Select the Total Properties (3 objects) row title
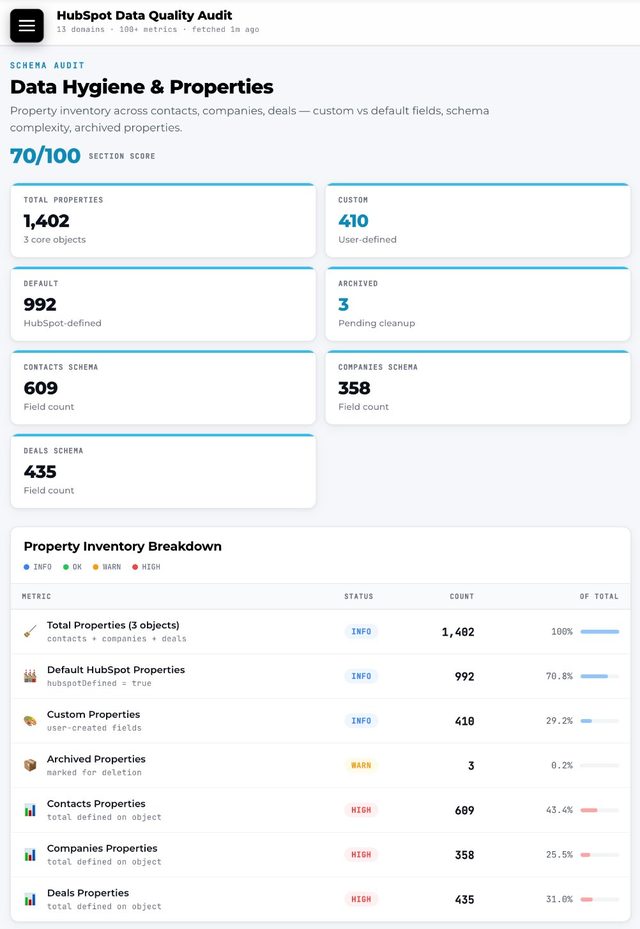 (113, 625)
